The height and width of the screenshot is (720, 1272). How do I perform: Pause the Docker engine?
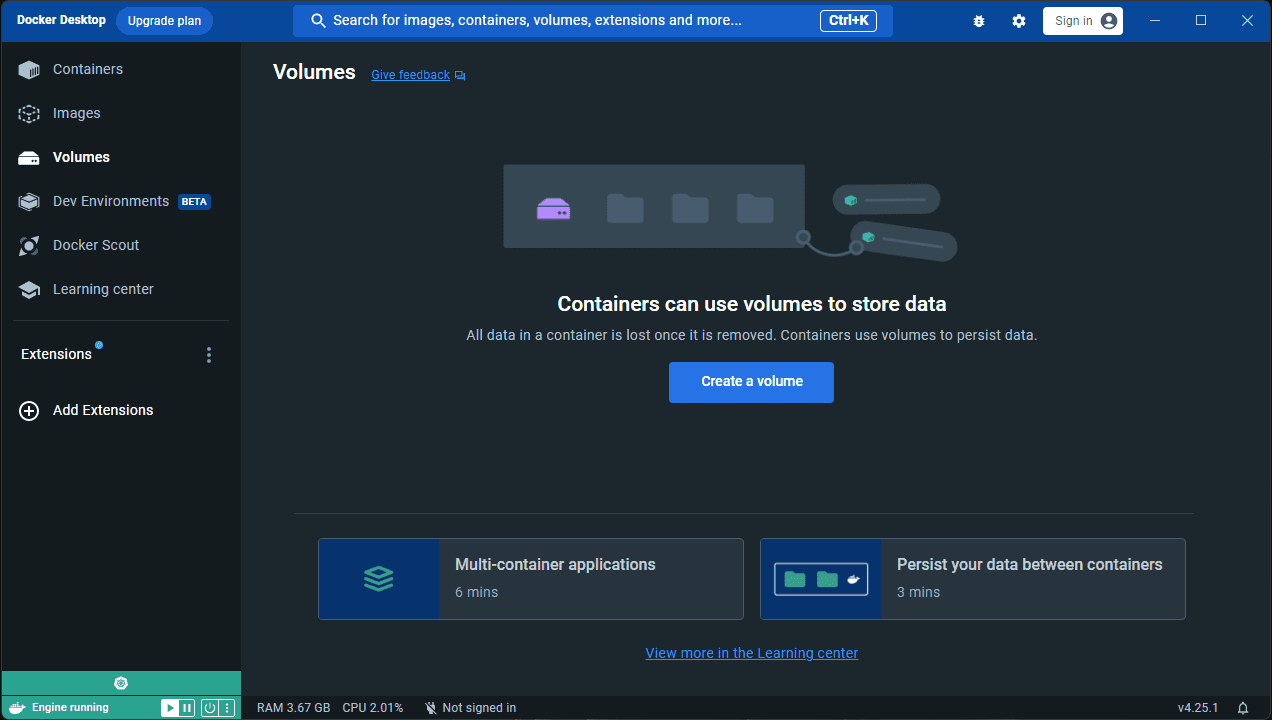pos(187,708)
